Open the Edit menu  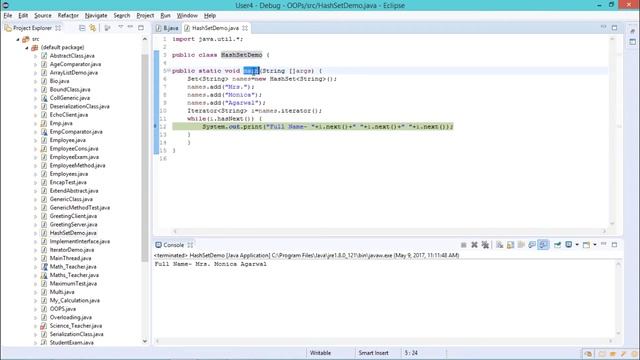(x=23, y=16)
